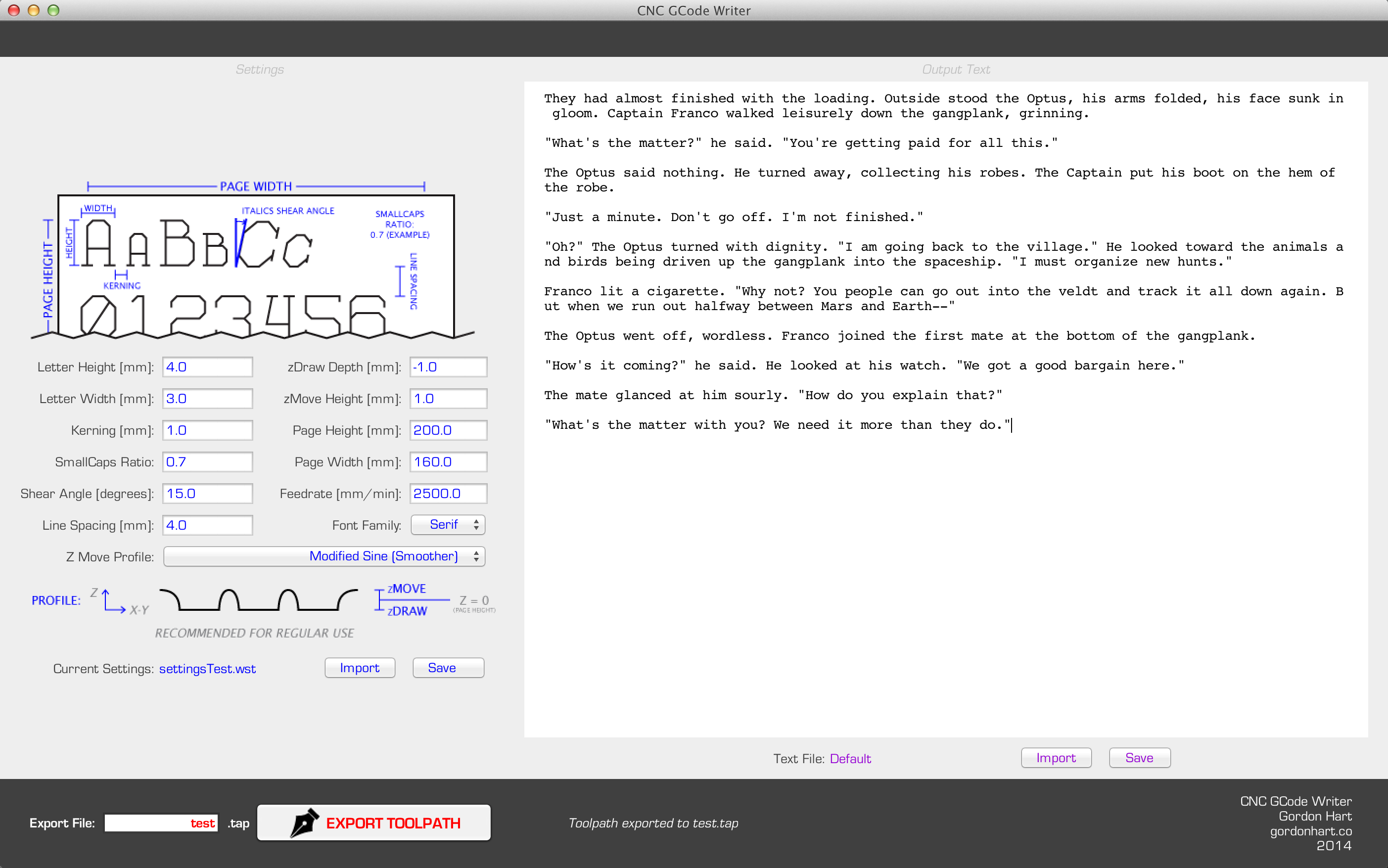This screenshot has height=868, width=1388.
Task: Expand the Z Move Profile dropdown
Action: (324, 556)
